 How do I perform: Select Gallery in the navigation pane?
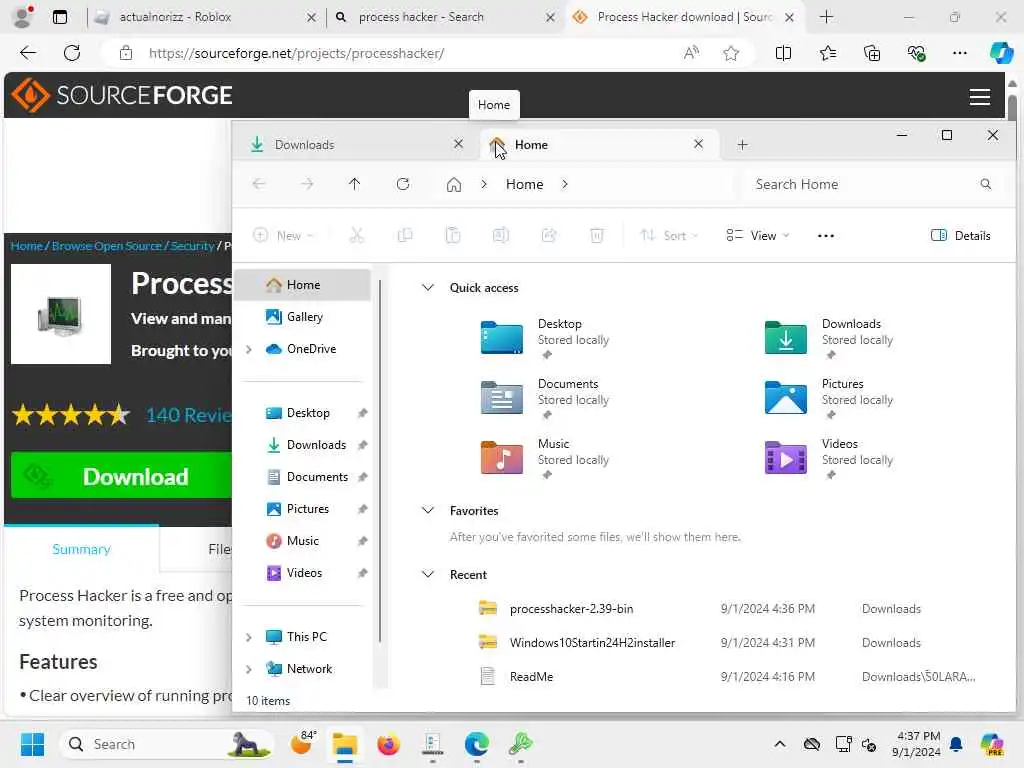tap(304, 317)
